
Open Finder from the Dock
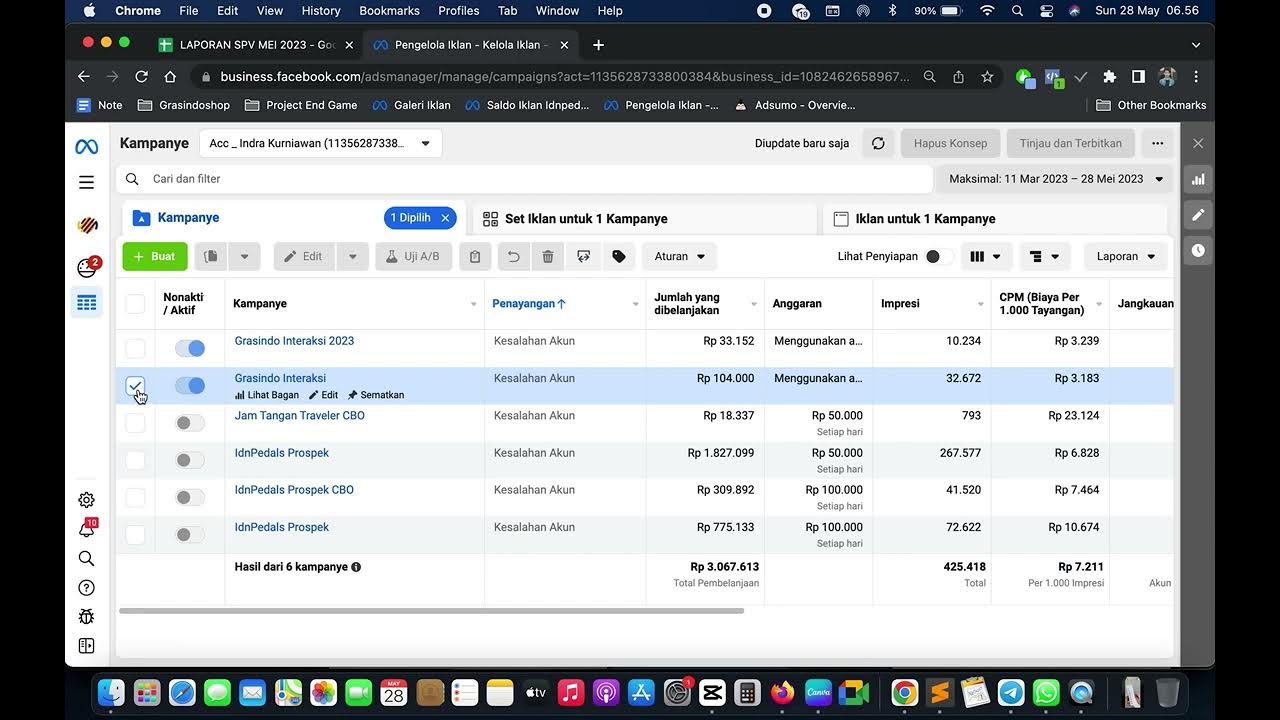112,692
